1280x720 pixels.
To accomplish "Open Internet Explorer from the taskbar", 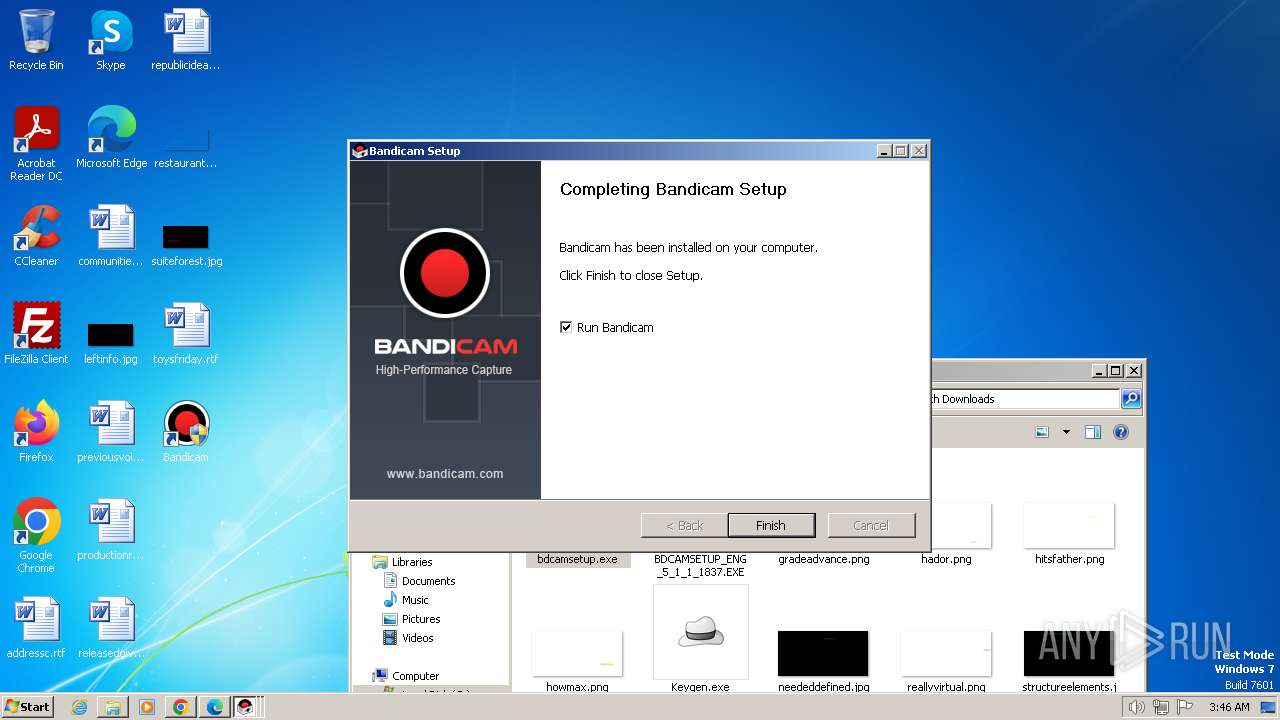I will click(x=79, y=707).
